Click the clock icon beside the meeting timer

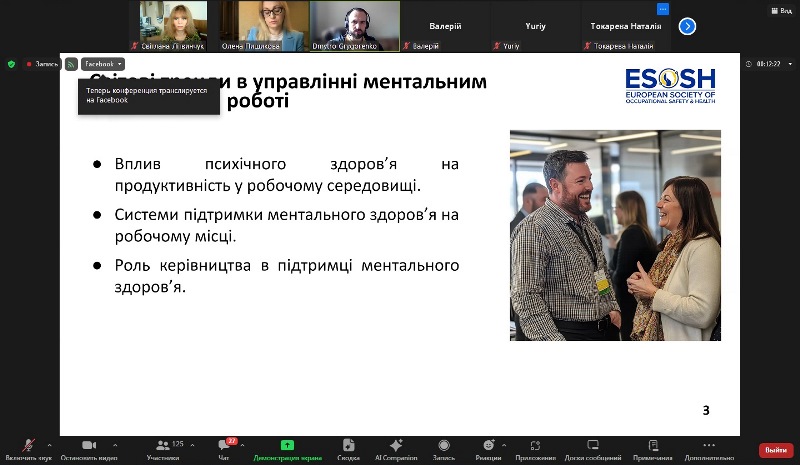(x=748, y=64)
